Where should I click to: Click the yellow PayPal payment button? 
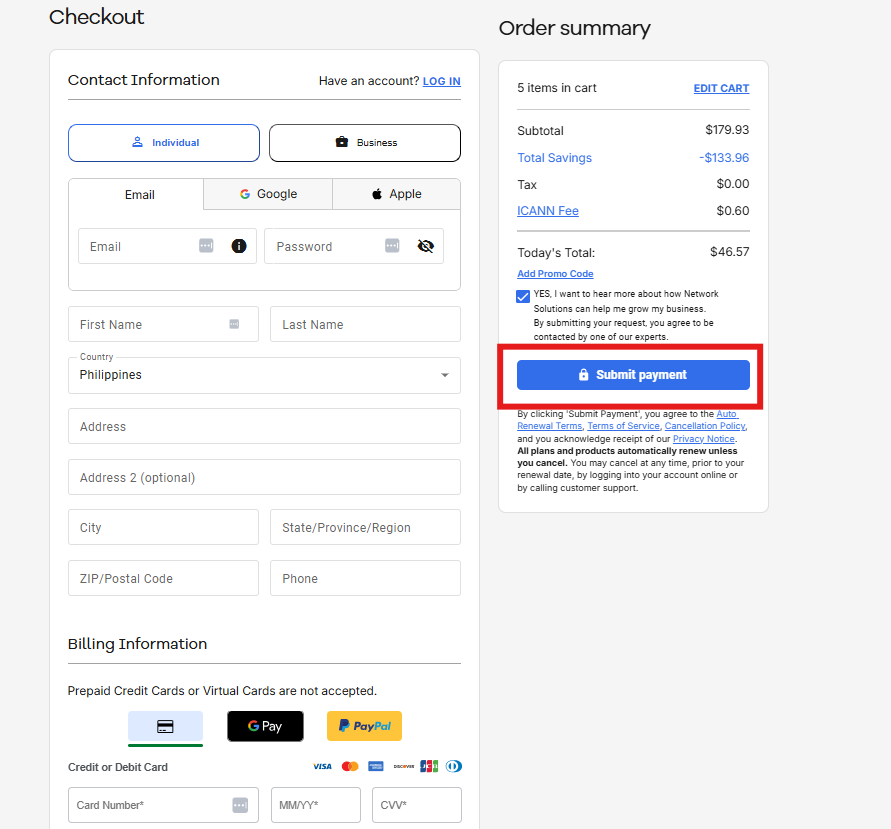coord(364,726)
